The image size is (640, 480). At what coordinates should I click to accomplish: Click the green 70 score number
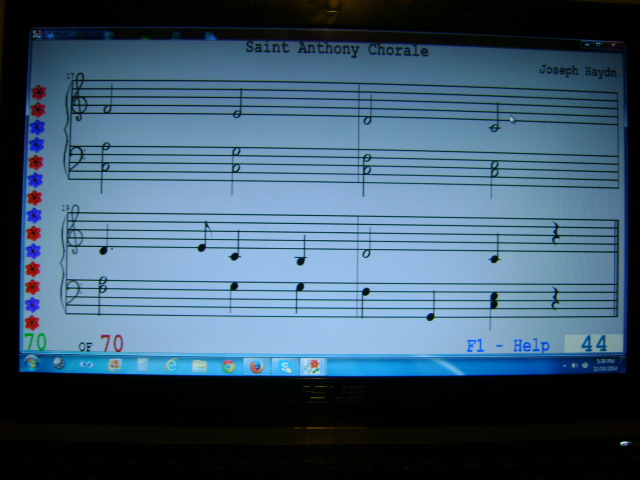click(x=35, y=342)
